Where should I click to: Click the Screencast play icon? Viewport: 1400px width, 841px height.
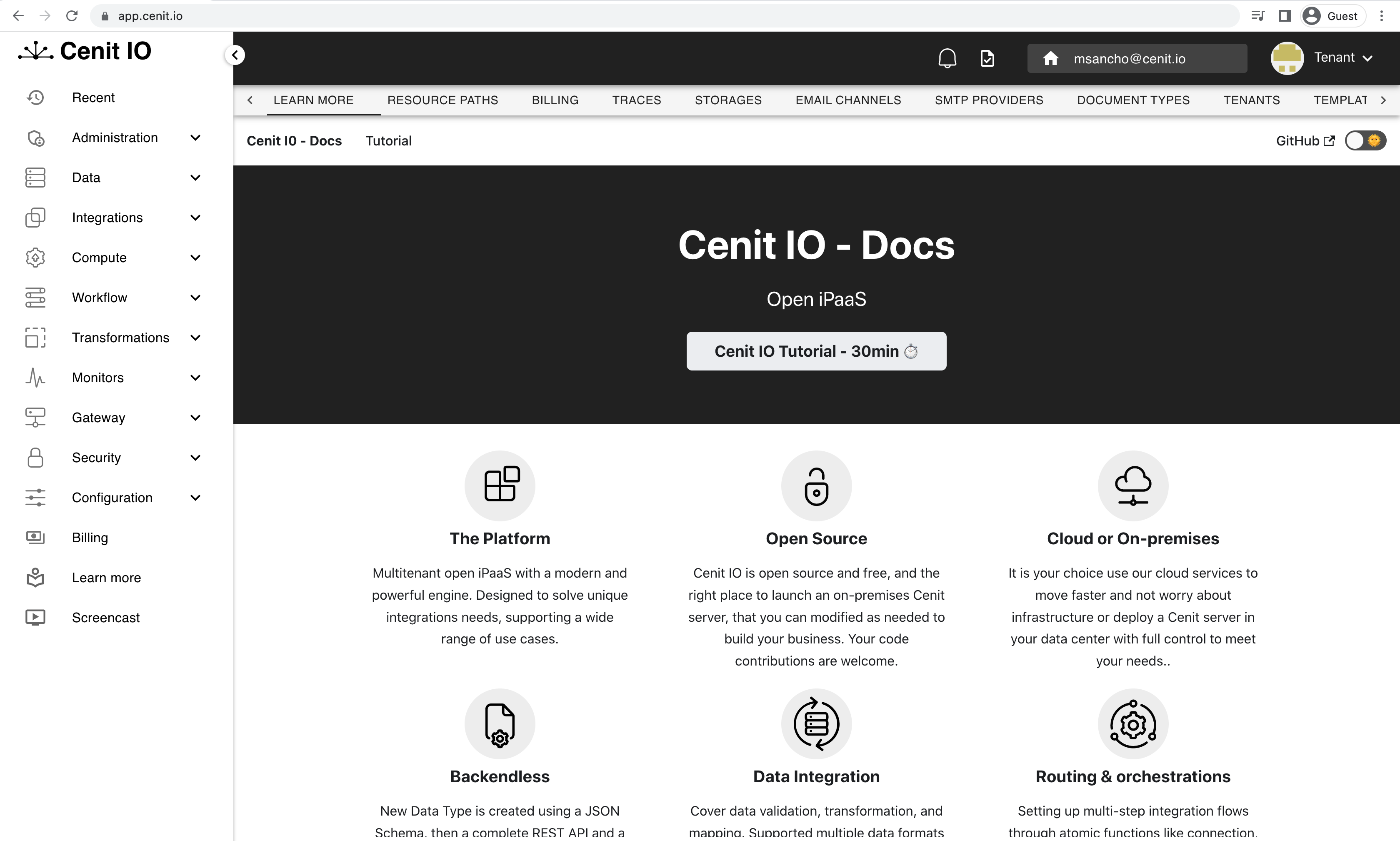35,618
